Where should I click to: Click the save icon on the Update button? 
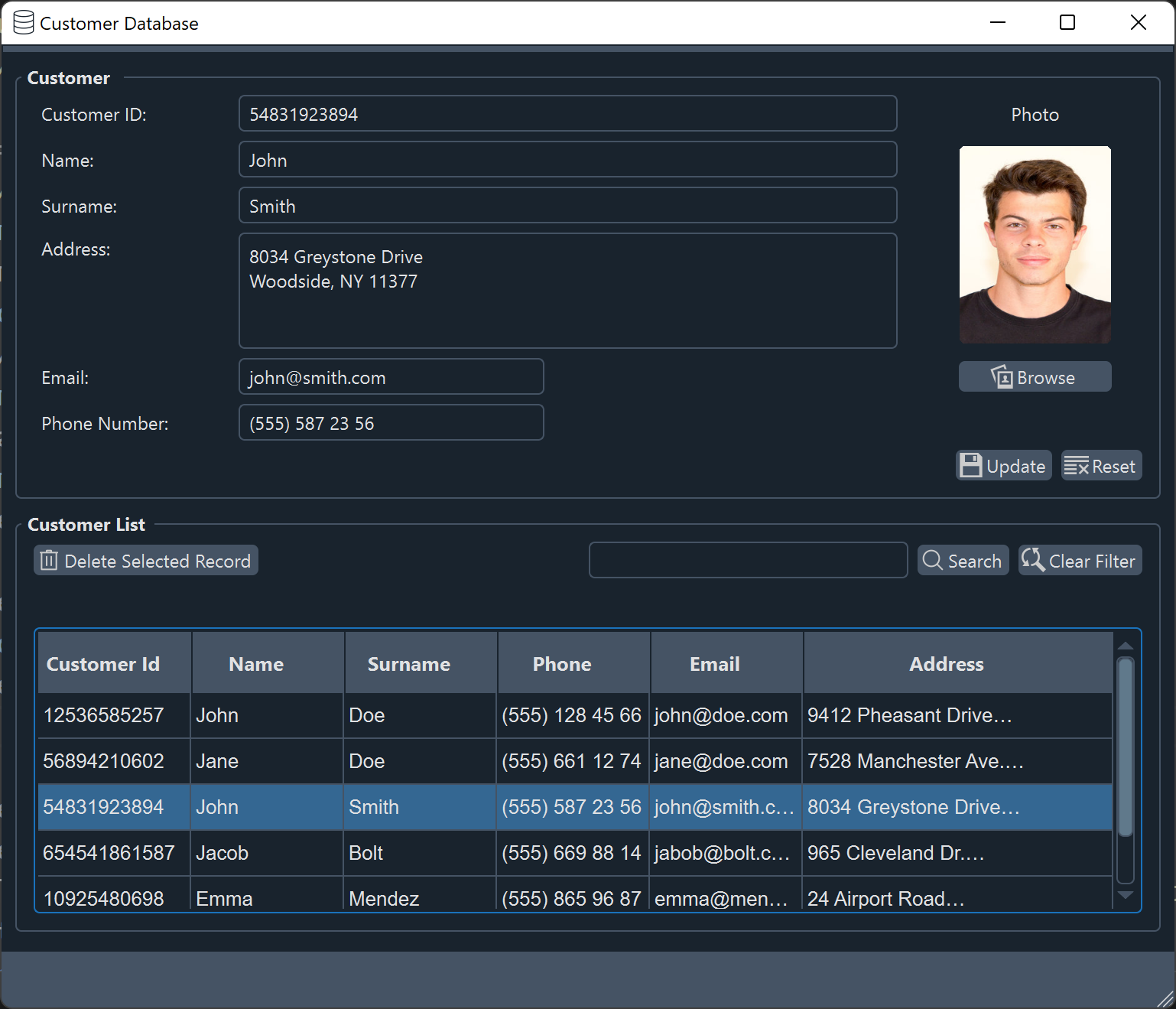(x=971, y=465)
